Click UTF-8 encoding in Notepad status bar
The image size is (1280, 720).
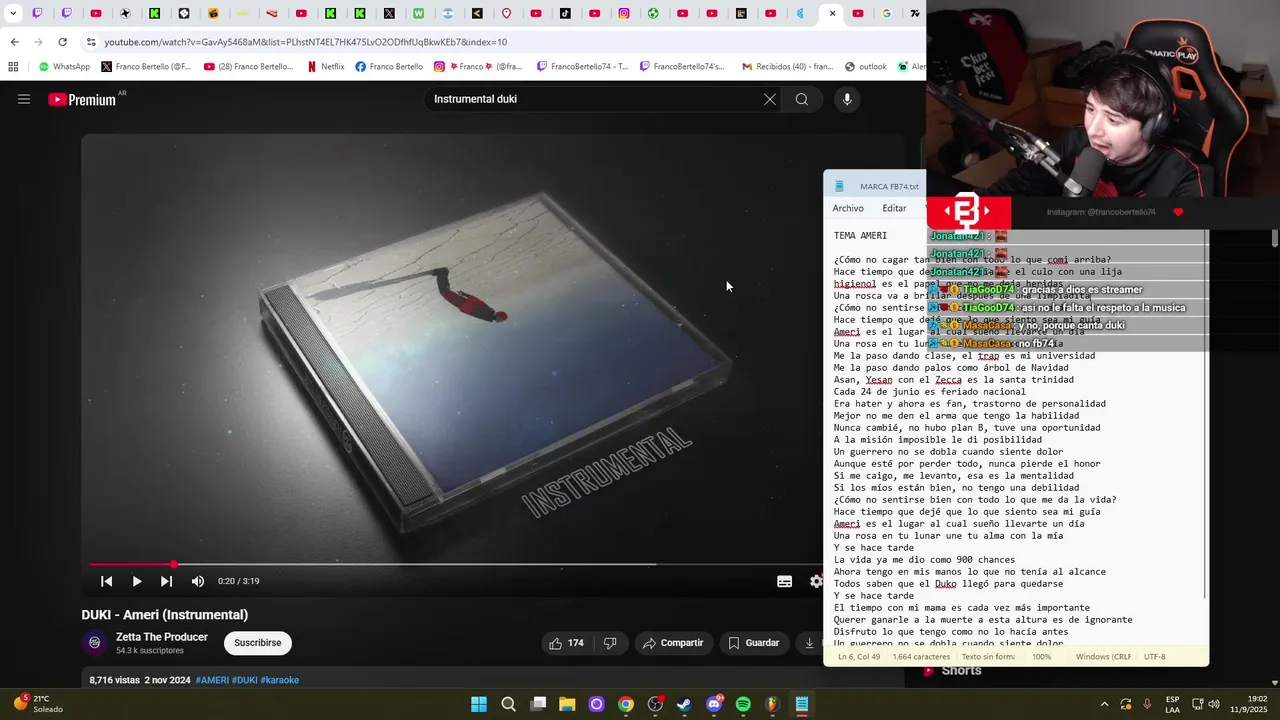[1155, 657]
